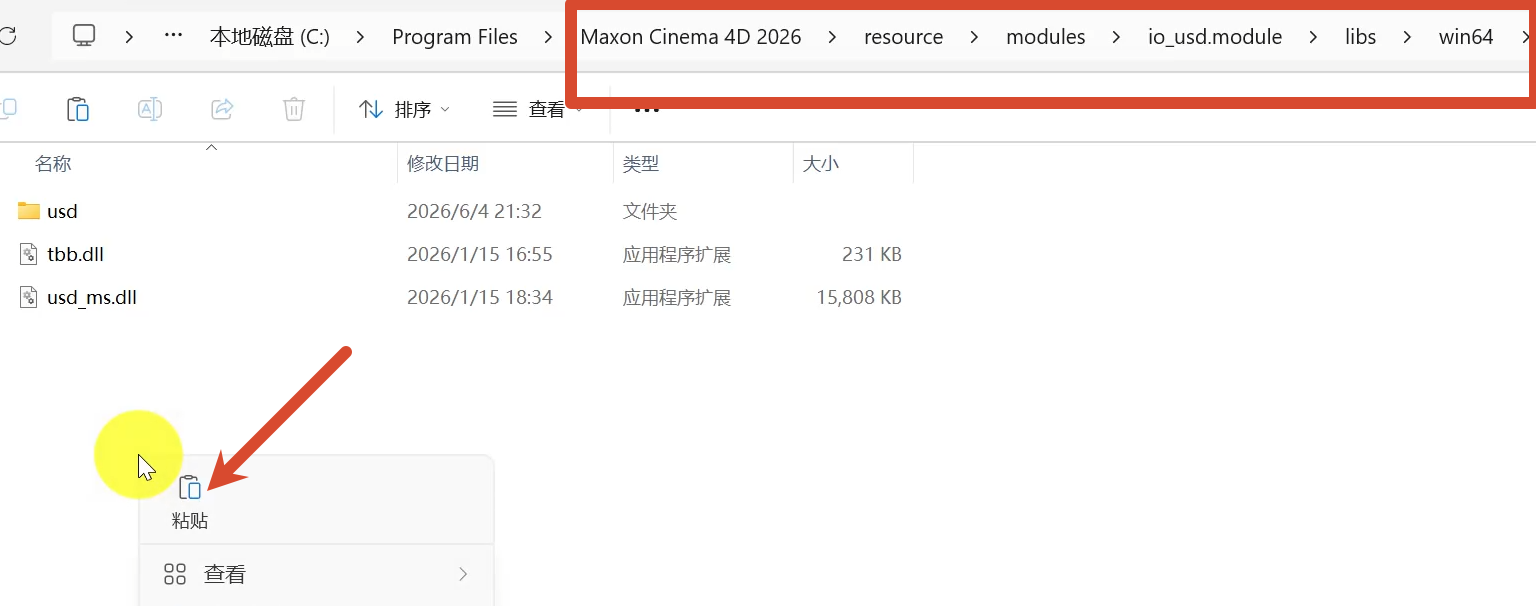
Task: Expand the chevron after Maxon Cinema 4D 2026
Action: coord(833,37)
